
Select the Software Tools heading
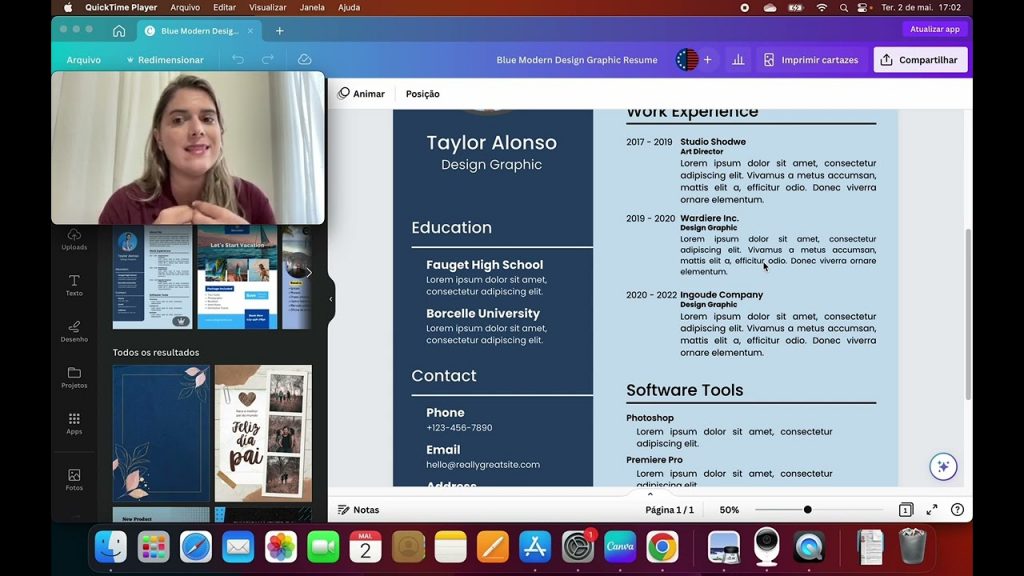click(684, 390)
